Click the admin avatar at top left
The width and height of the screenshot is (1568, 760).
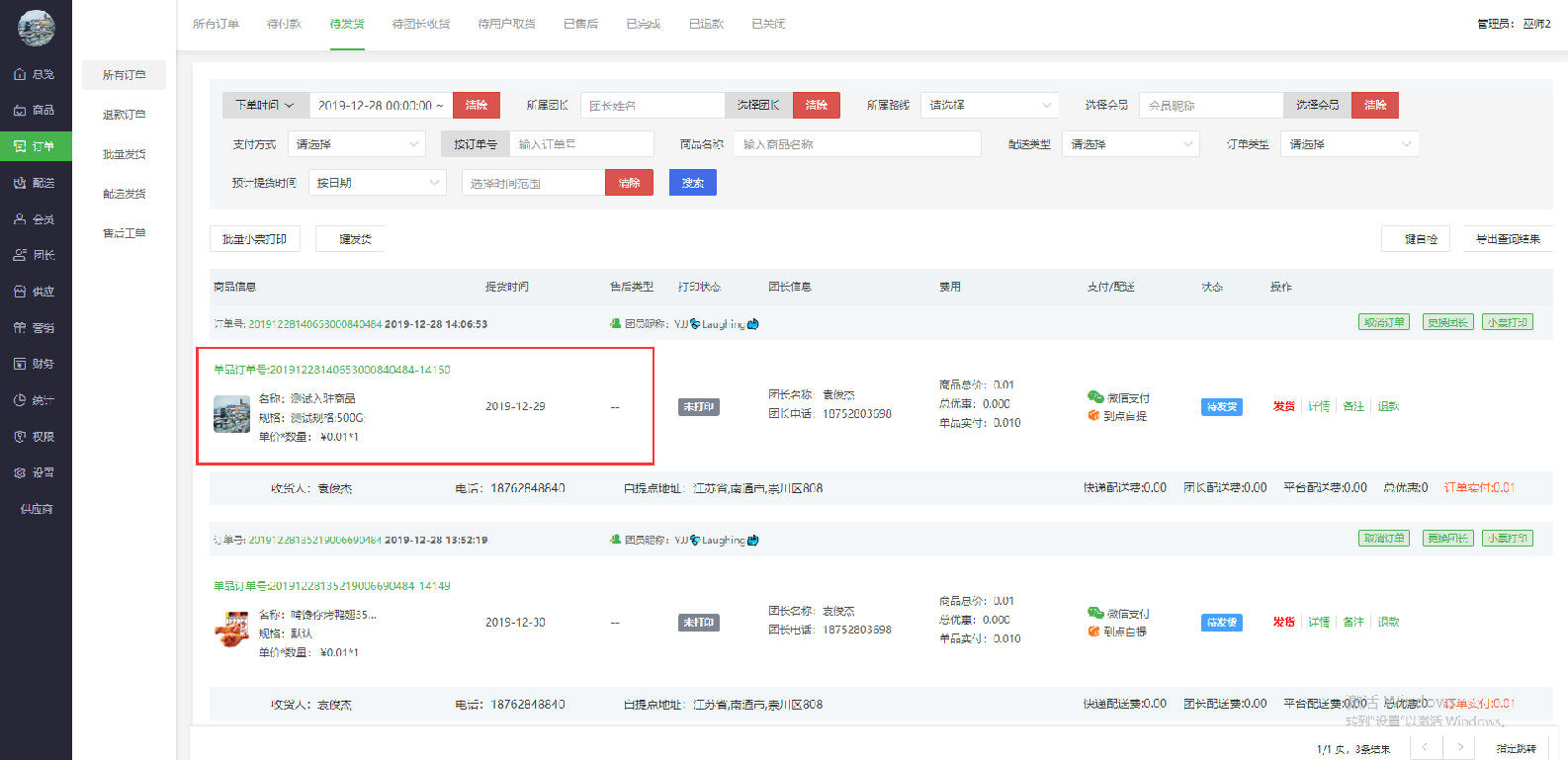pyautogui.click(x=37, y=28)
